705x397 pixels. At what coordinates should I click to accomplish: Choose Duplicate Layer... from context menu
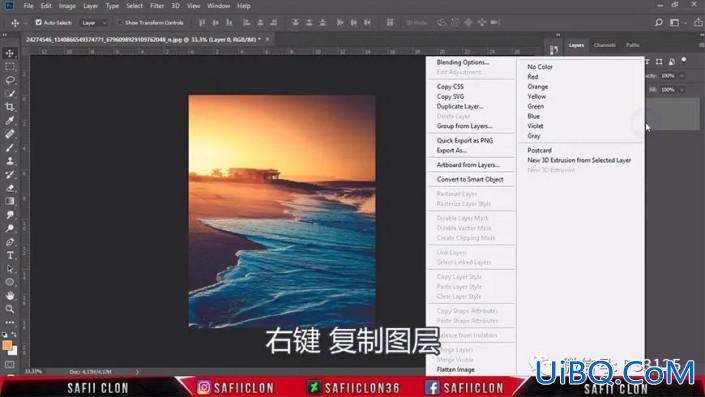460,107
